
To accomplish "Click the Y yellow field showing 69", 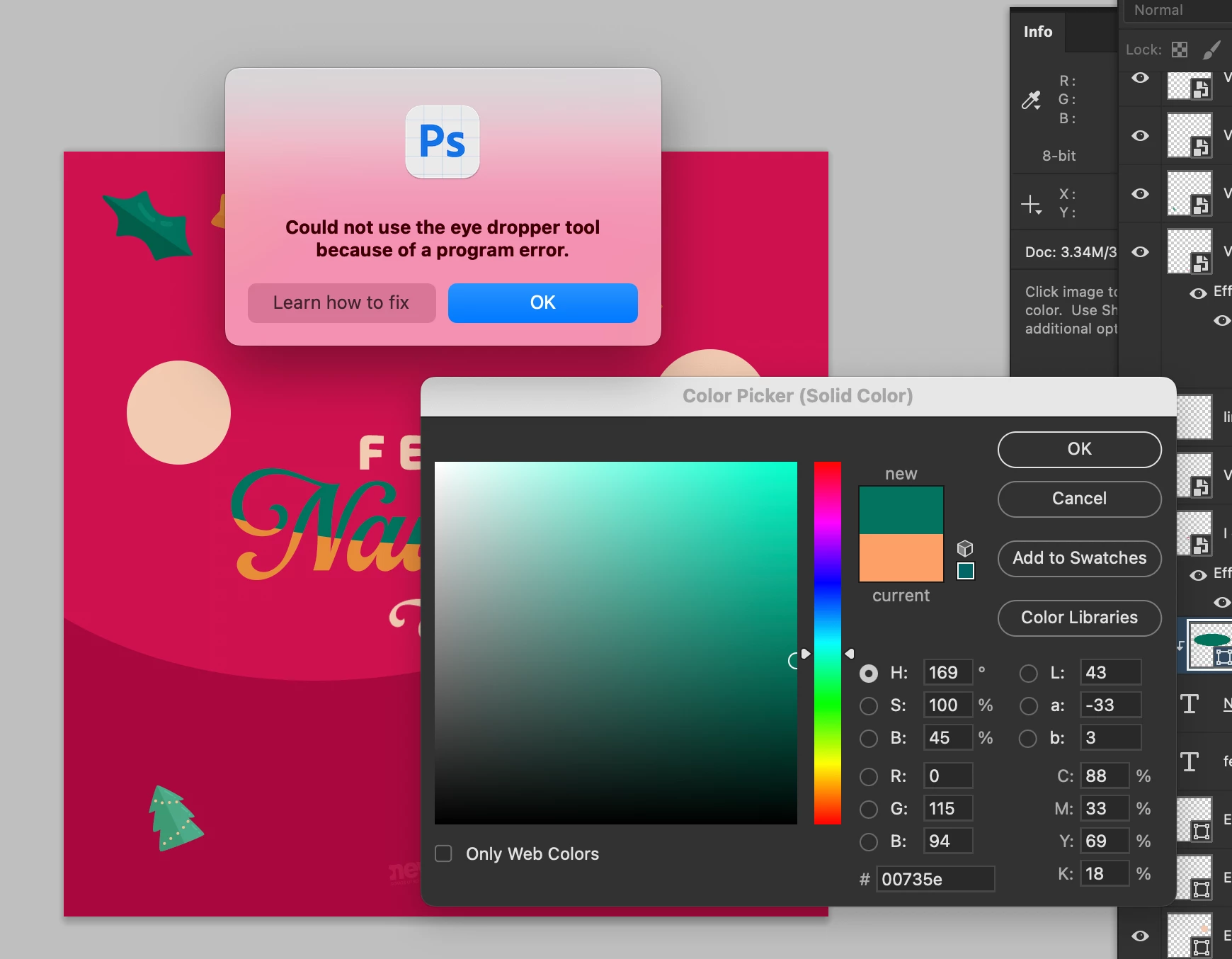I will 1105,841.
